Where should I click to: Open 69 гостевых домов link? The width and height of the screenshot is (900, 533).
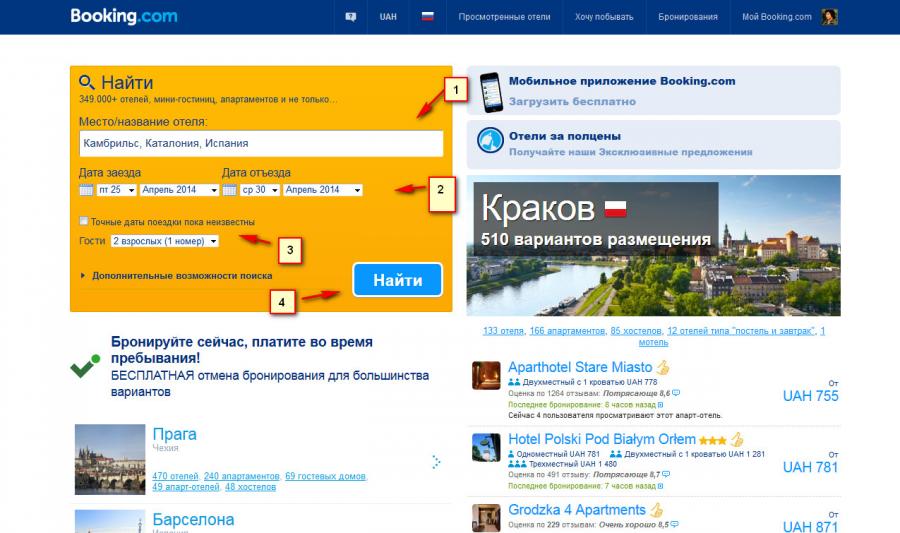[x=325, y=476]
